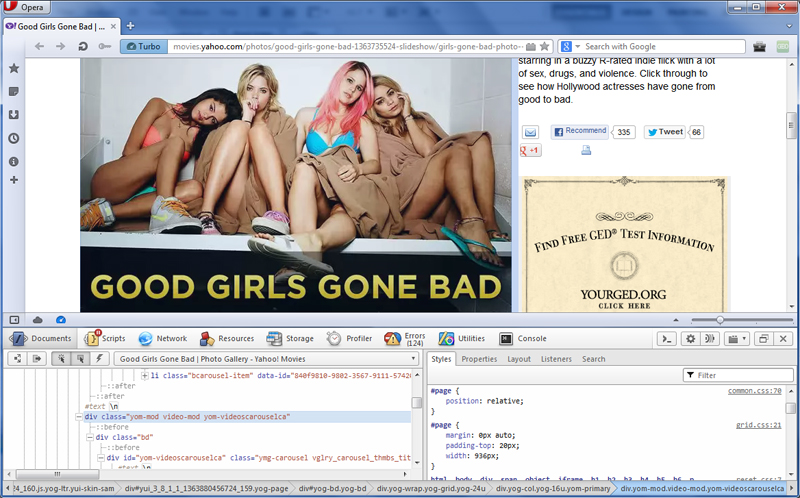This screenshot has height=498, width=800.
Task: Click the email share envelope icon
Action: tap(531, 132)
